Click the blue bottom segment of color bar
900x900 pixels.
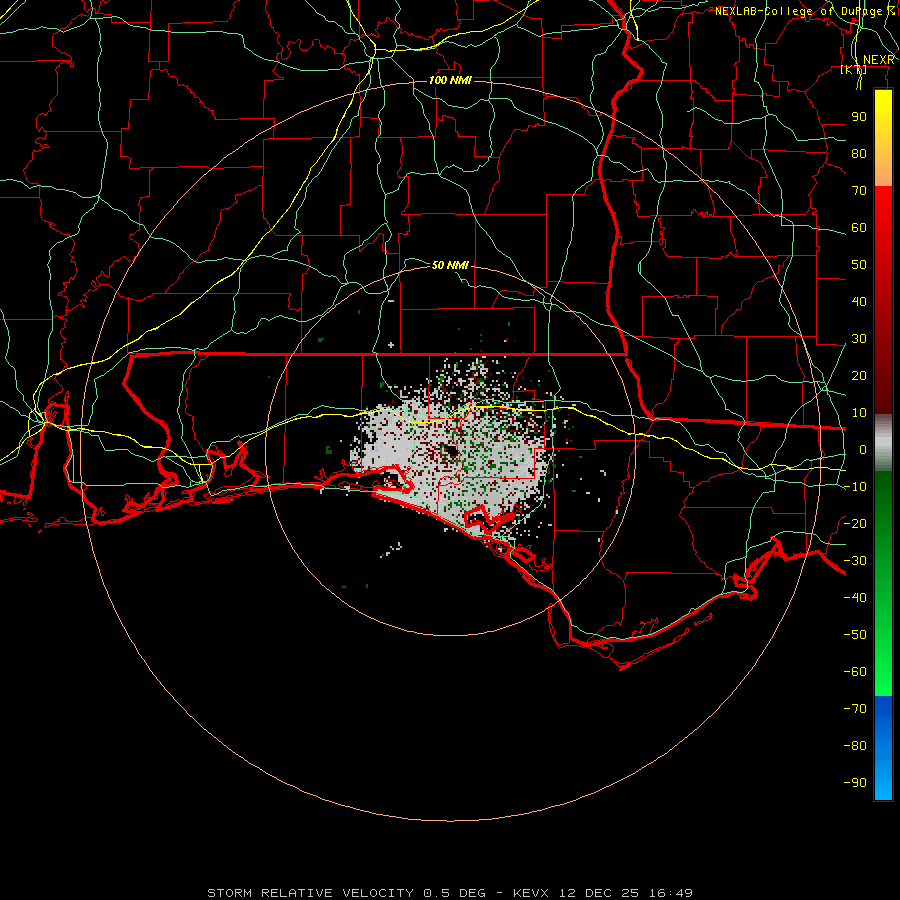pyautogui.click(x=883, y=747)
